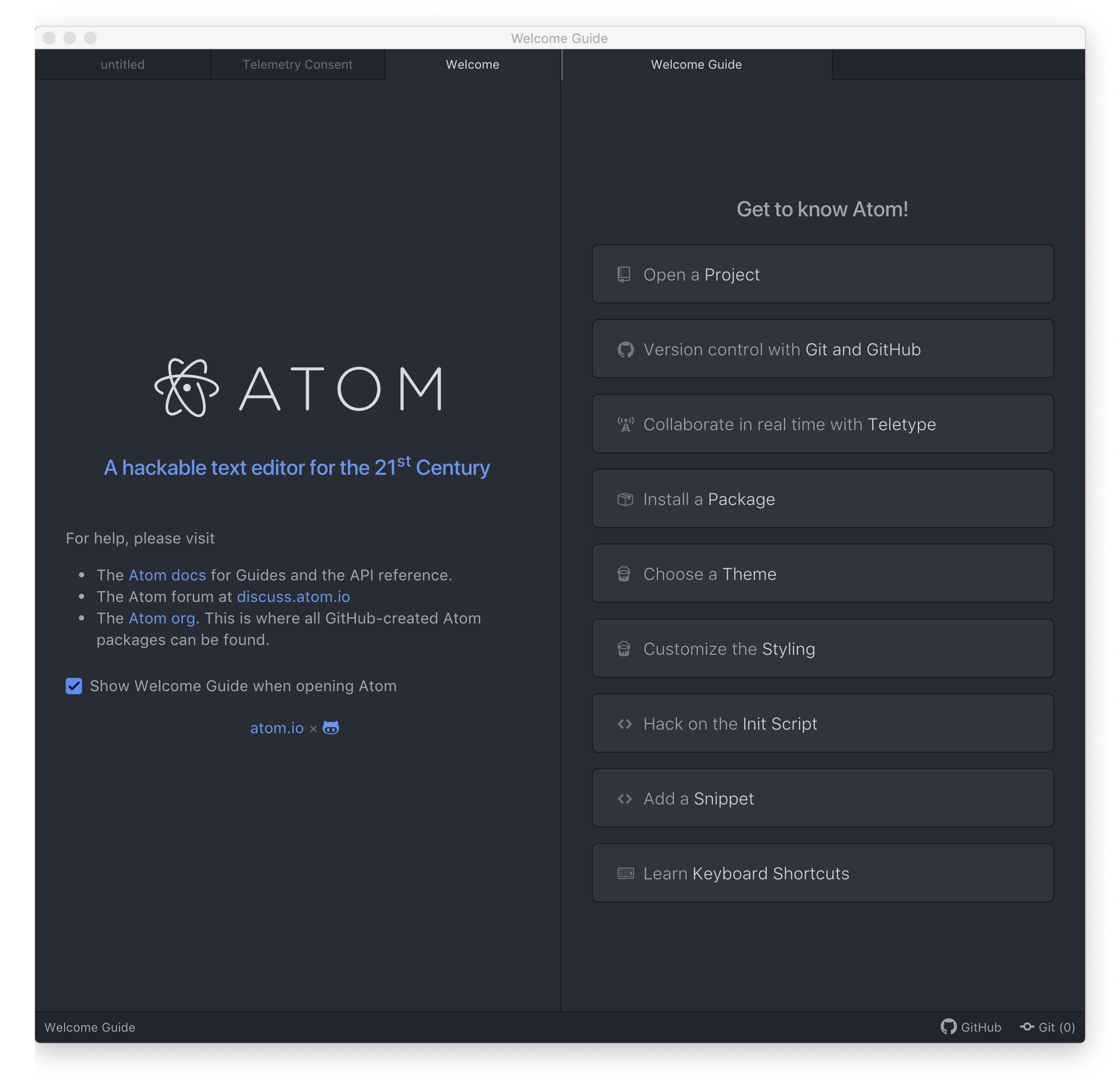Select the Welcome tab
This screenshot has height=1086, width=1120.
pos(473,65)
